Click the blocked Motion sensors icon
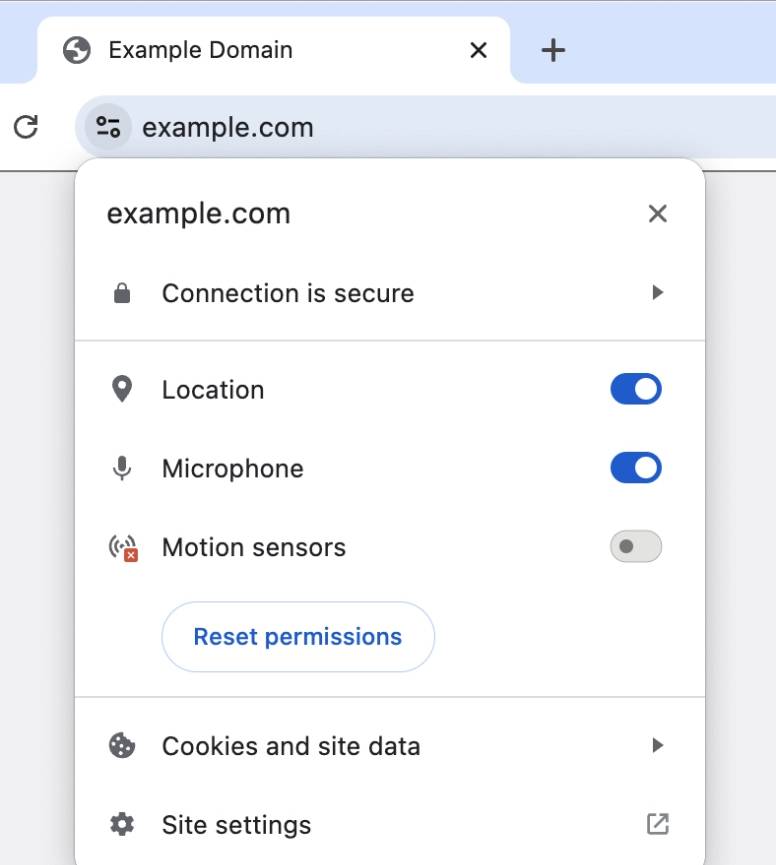The width and height of the screenshot is (776, 865). (x=123, y=548)
